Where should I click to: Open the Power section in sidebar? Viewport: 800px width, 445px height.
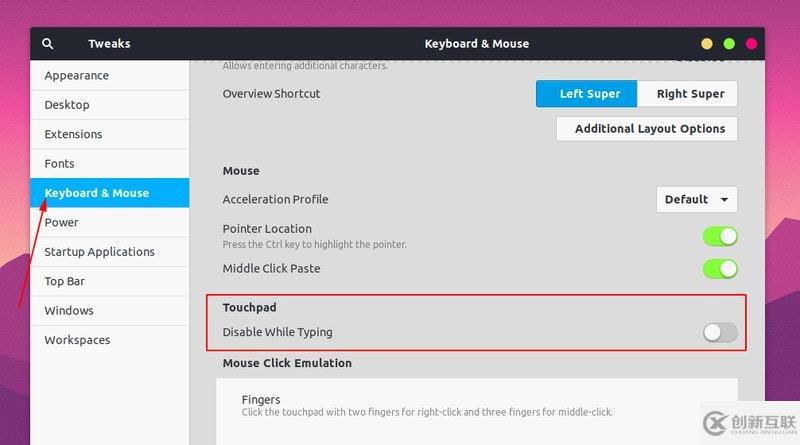[x=61, y=222]
